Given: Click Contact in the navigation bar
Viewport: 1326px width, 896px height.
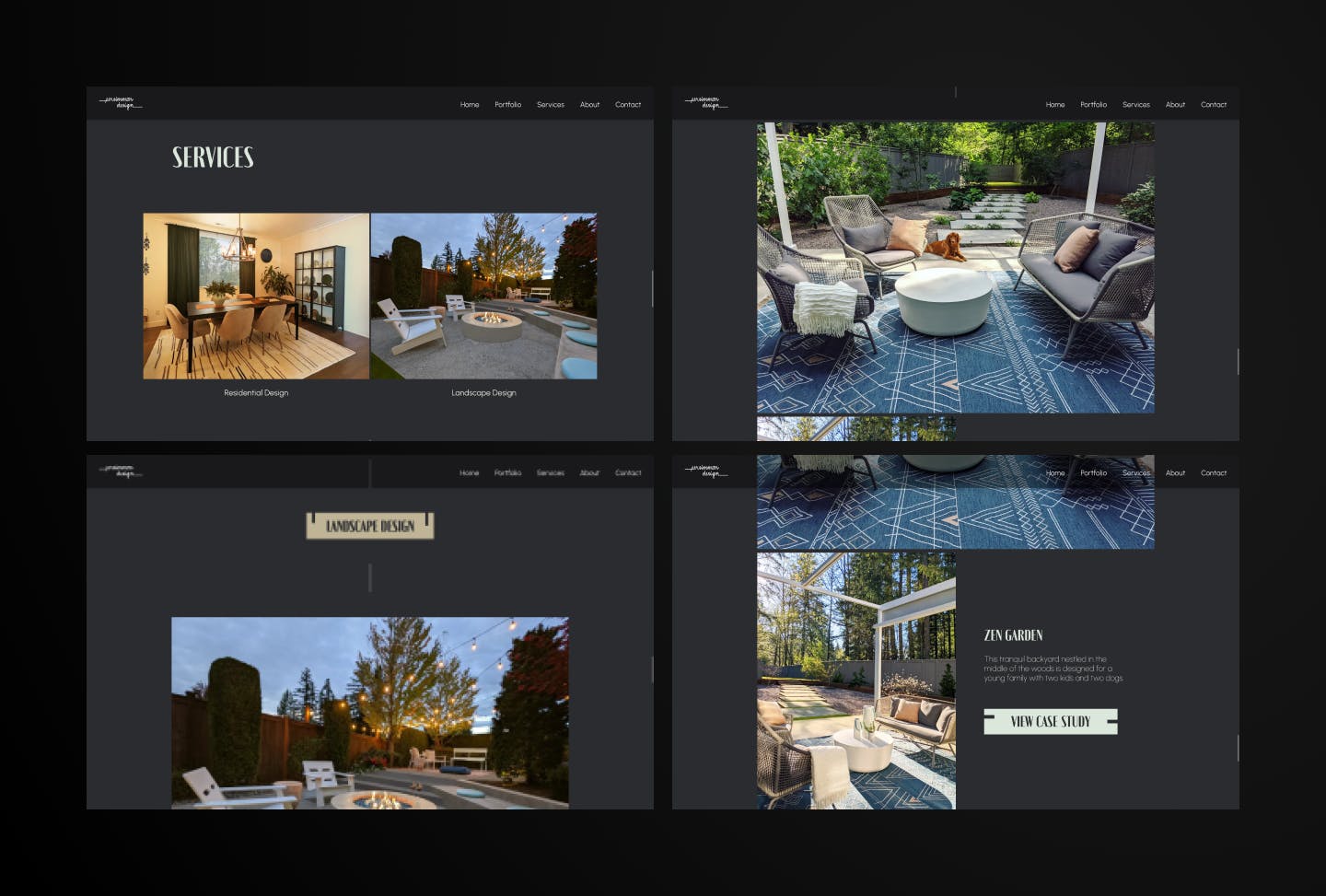Looking at the screenshot, I should click(x=629, y=104).
